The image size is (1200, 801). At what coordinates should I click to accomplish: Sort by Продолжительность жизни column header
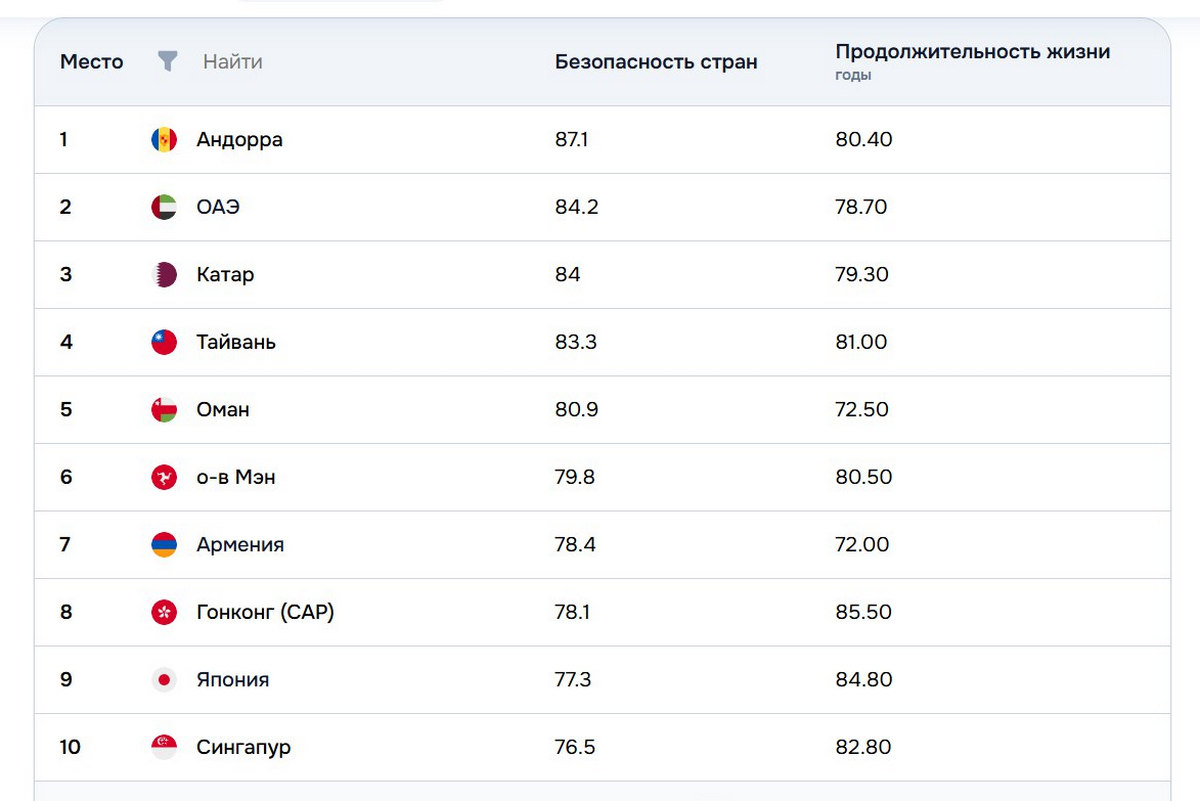[x=973, y=52]
